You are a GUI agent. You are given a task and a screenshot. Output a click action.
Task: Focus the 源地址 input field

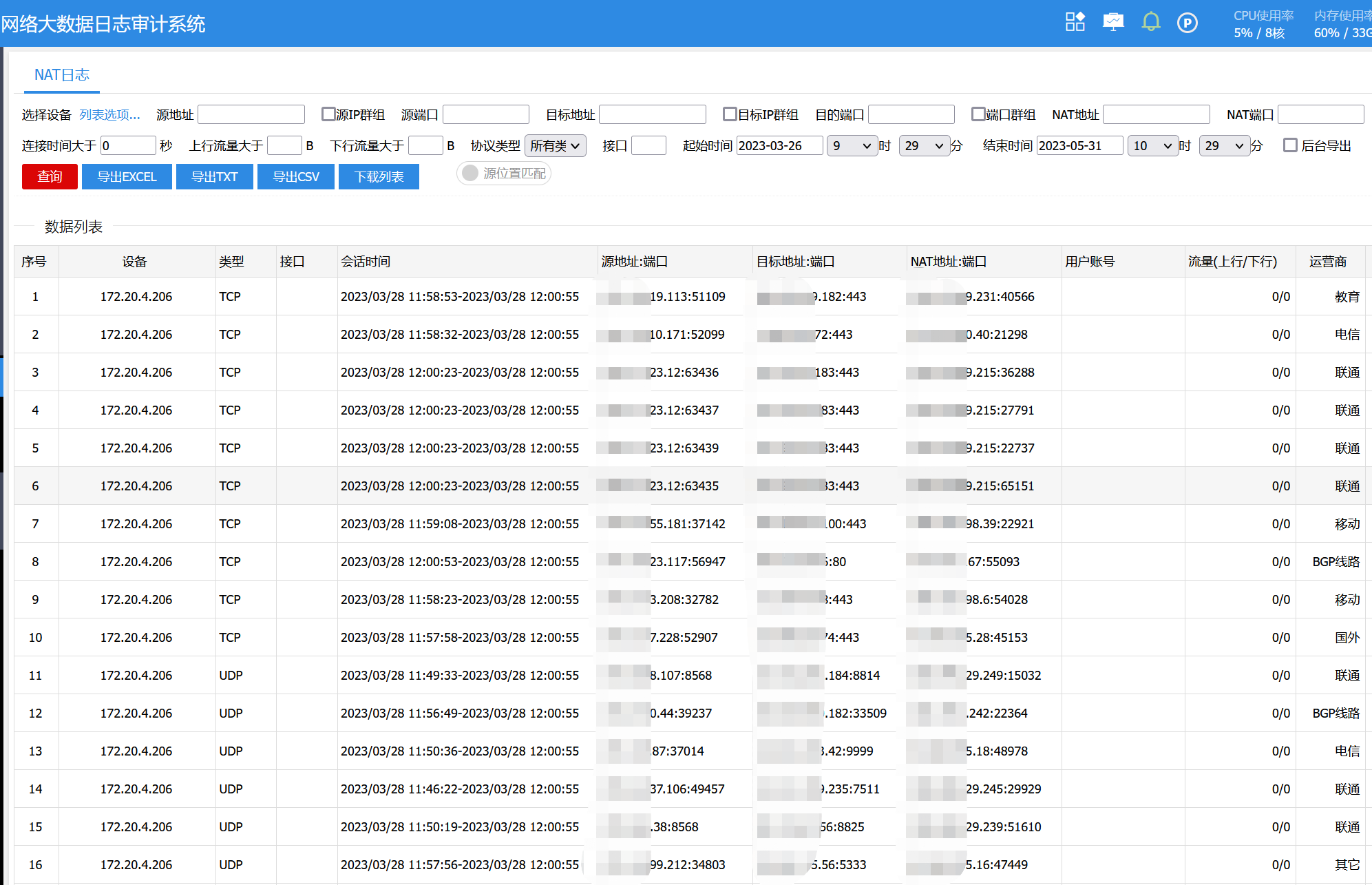[x=251, y=114]
